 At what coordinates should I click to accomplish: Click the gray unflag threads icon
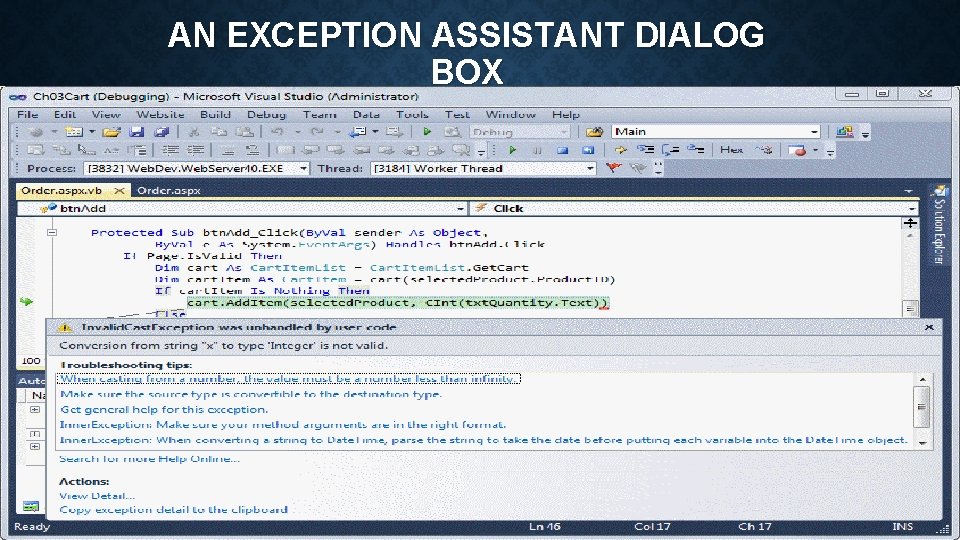(x=637, y=168)
